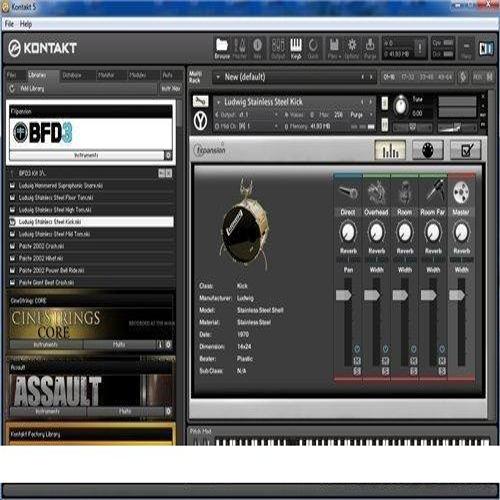Click the Purge icon in the toolbar
Image resolution: width=500 pixels, height=500 pixels.
click(x=370, y=48)
